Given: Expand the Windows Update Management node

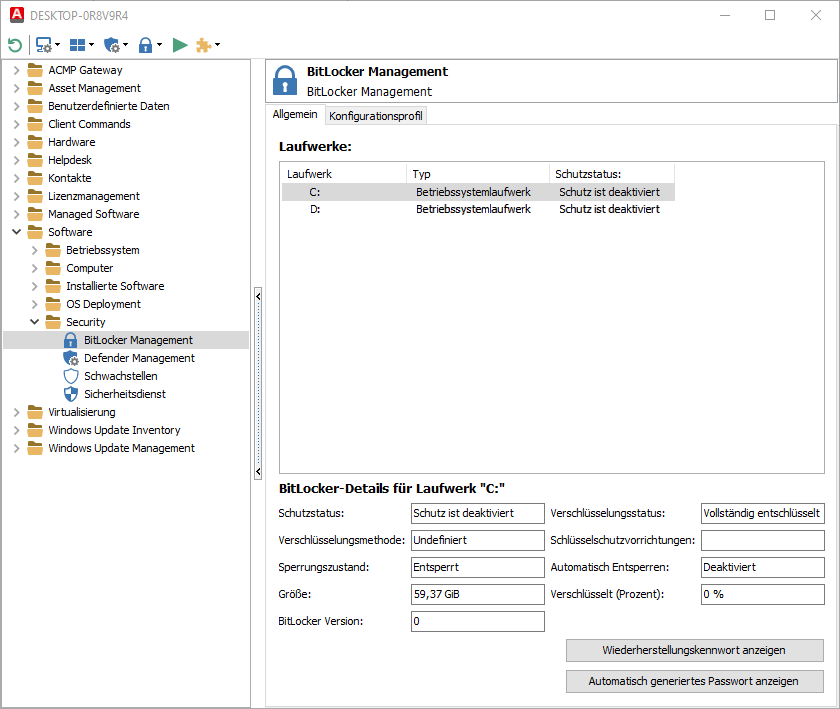Looking at the screenshot, I should pos(16,447).
